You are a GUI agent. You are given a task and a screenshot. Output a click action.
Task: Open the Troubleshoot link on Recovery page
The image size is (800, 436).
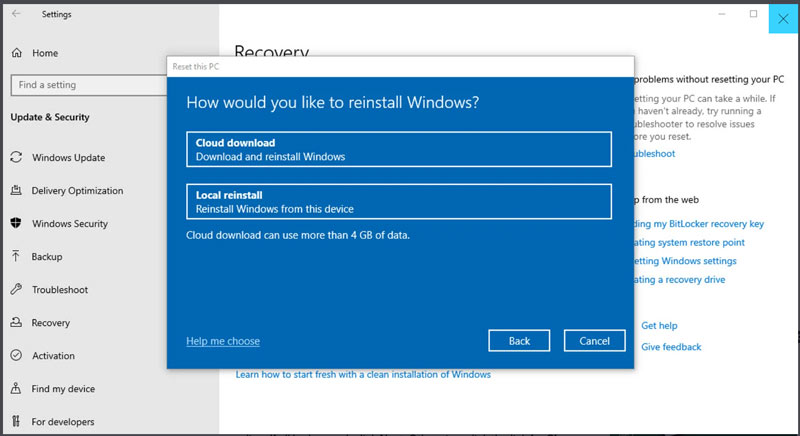pyautogui.click(x=655, y=153)
